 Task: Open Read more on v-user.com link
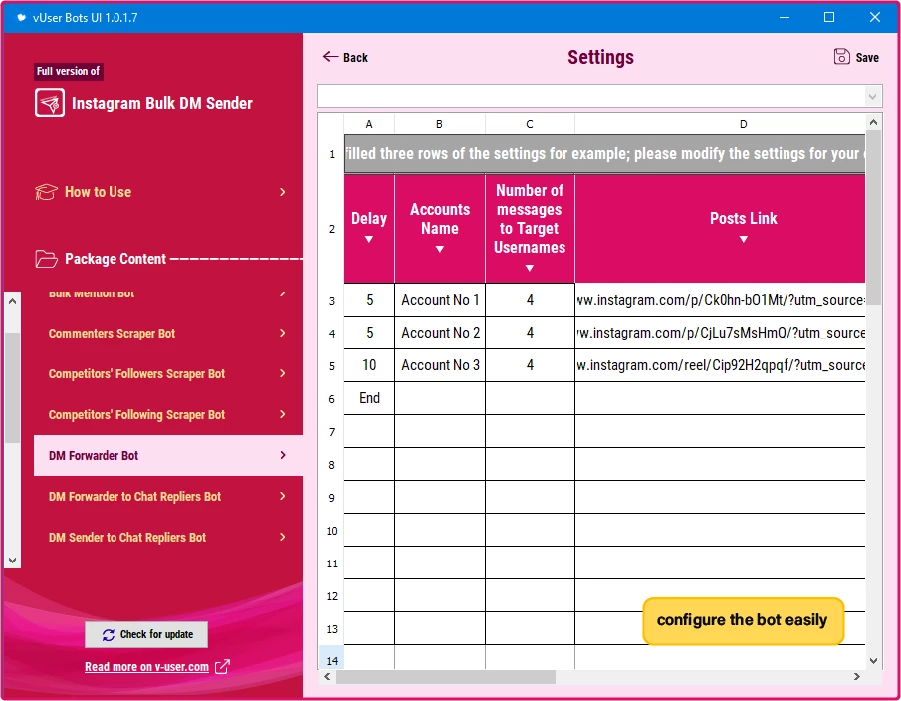point(147,667)
